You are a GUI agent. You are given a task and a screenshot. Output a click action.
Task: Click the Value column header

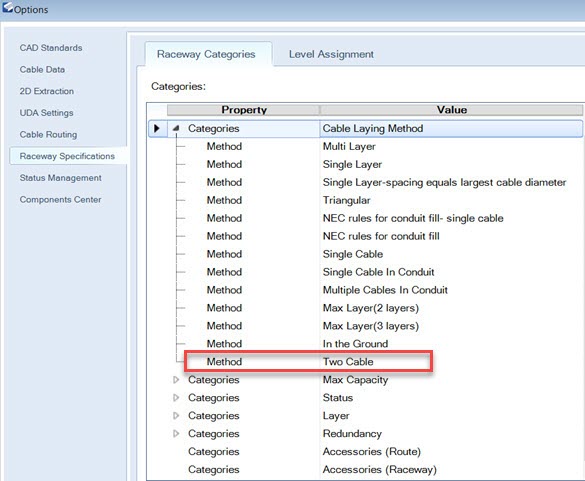(x=451, y=110)
